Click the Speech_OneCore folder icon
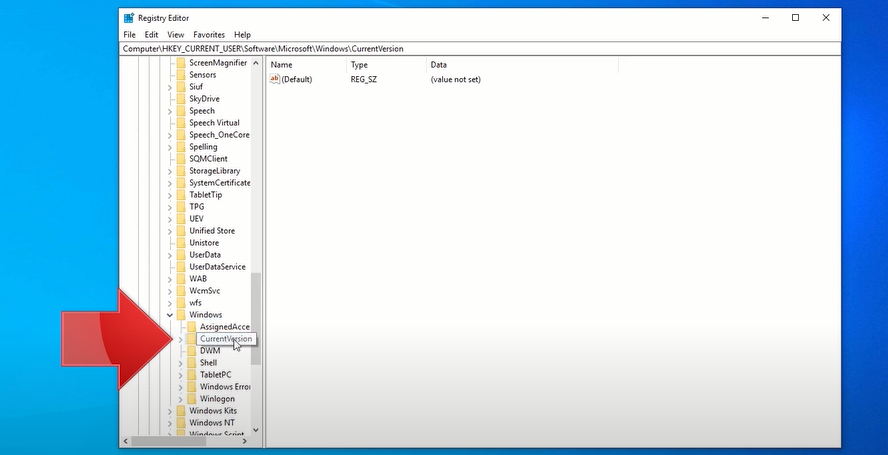The image size is (888, 455). (181, 135)
